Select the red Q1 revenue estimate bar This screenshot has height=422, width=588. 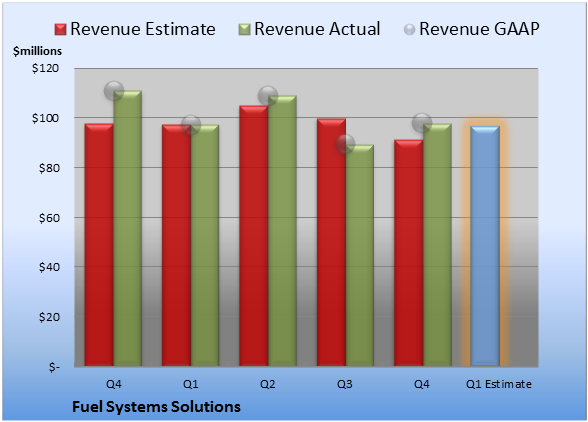click(x=177, y=245)
